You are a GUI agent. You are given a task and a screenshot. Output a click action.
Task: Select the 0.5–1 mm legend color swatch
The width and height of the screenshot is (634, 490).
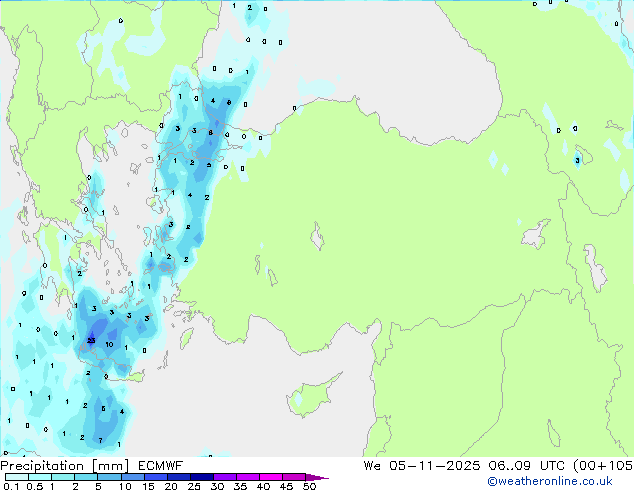pyautogui.click(x=40, y=477)
